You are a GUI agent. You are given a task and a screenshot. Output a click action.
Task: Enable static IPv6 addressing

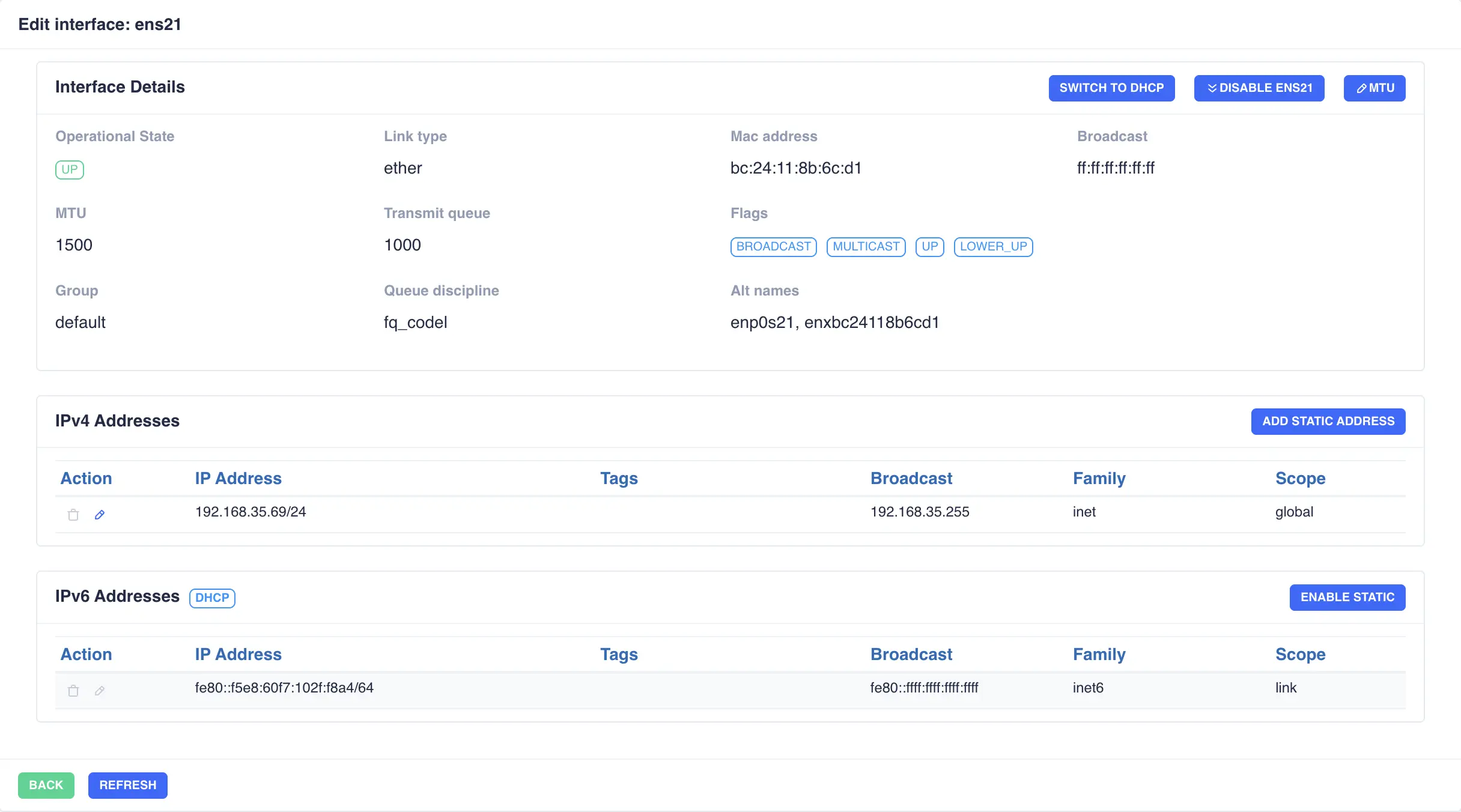[1347, 598]
